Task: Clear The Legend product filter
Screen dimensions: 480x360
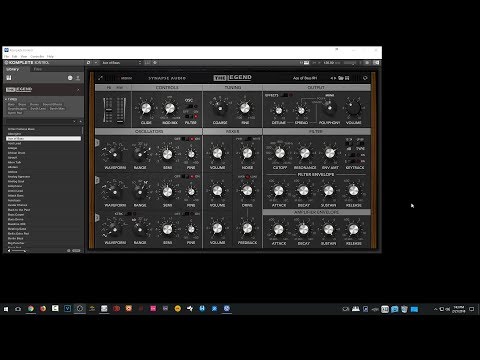Action: (x=79, y=89)
